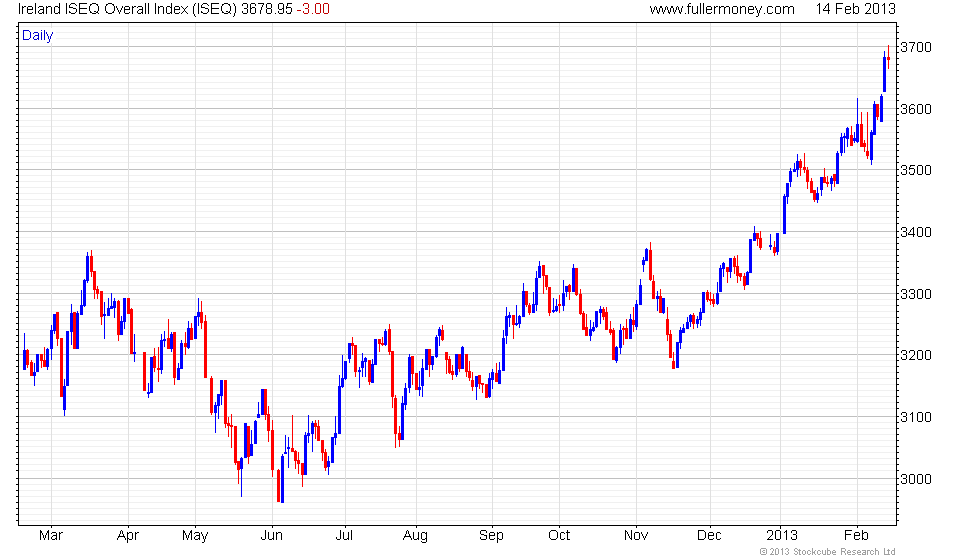Screen dimensions: 980x560
Task: Click the 3500 price axis label
Action: (x=916, y=171)
